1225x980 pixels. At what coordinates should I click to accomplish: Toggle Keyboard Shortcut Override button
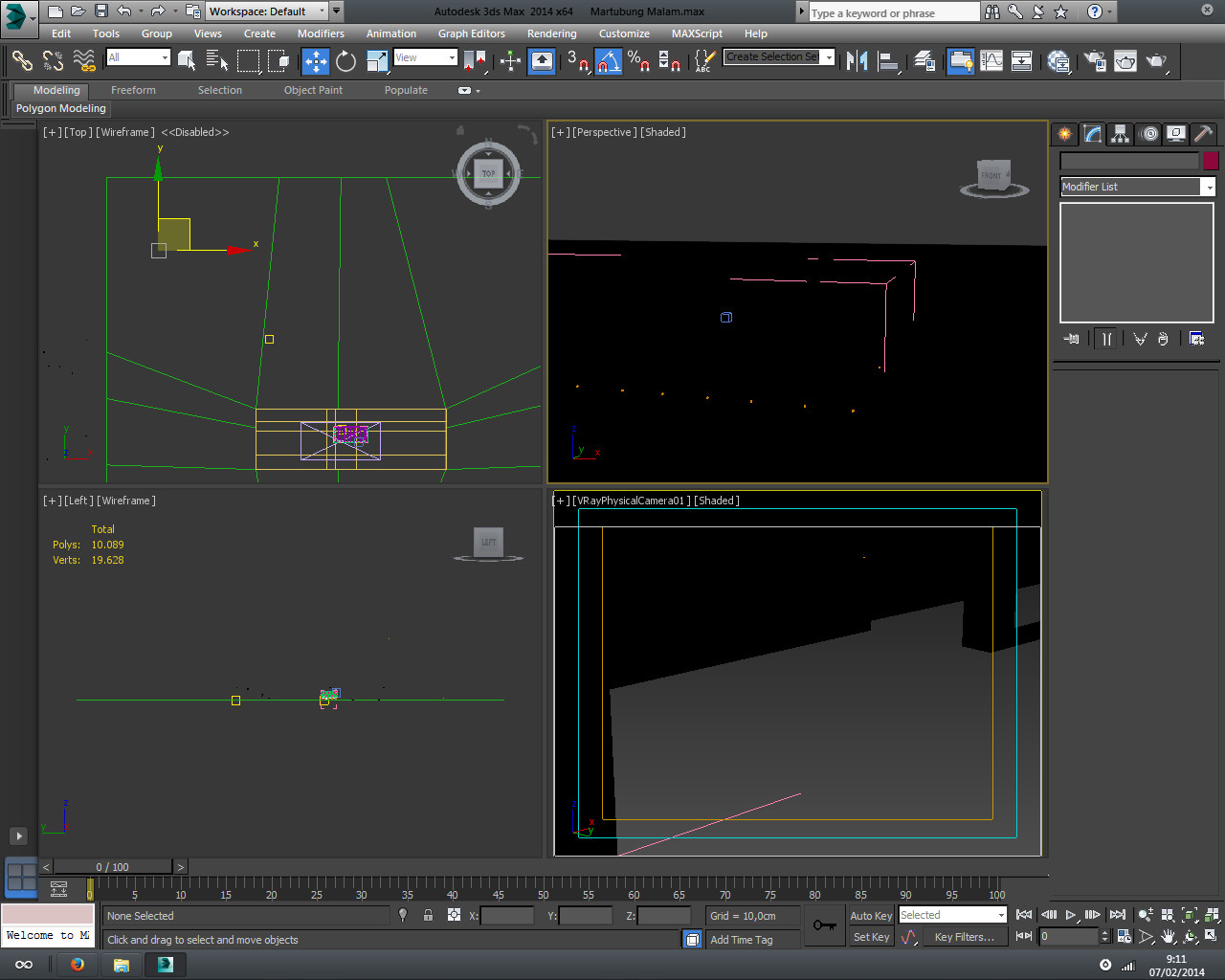(x=542, y=61)
